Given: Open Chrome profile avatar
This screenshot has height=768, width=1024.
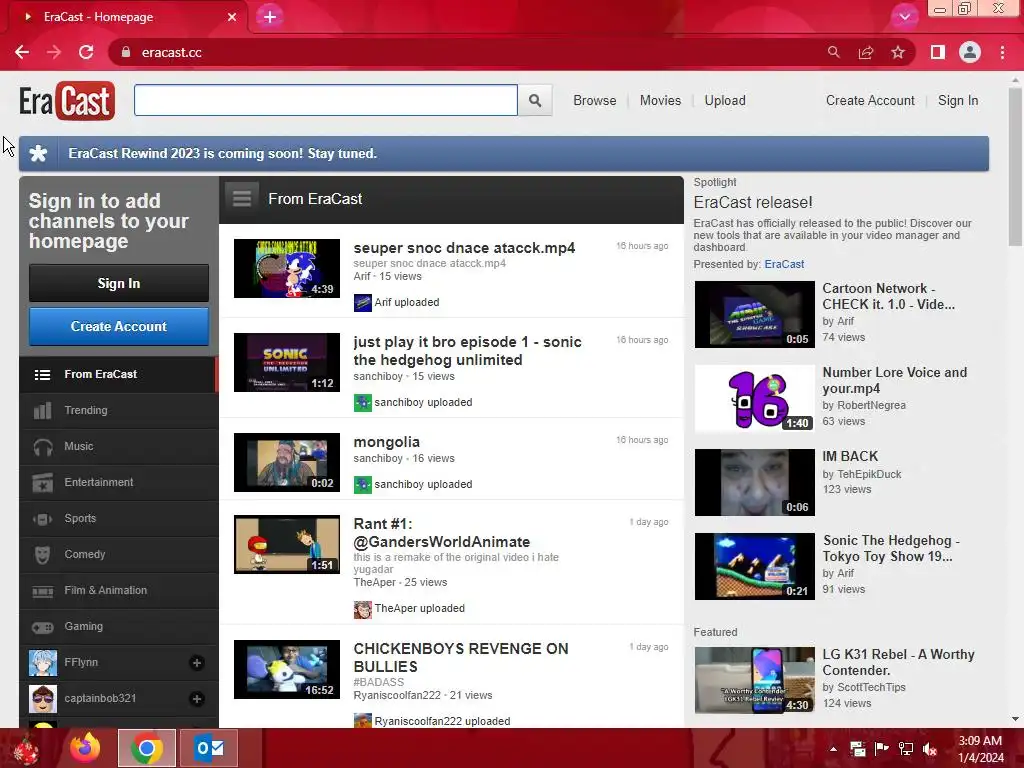Looking at the screenshot, I should (970, 52).
